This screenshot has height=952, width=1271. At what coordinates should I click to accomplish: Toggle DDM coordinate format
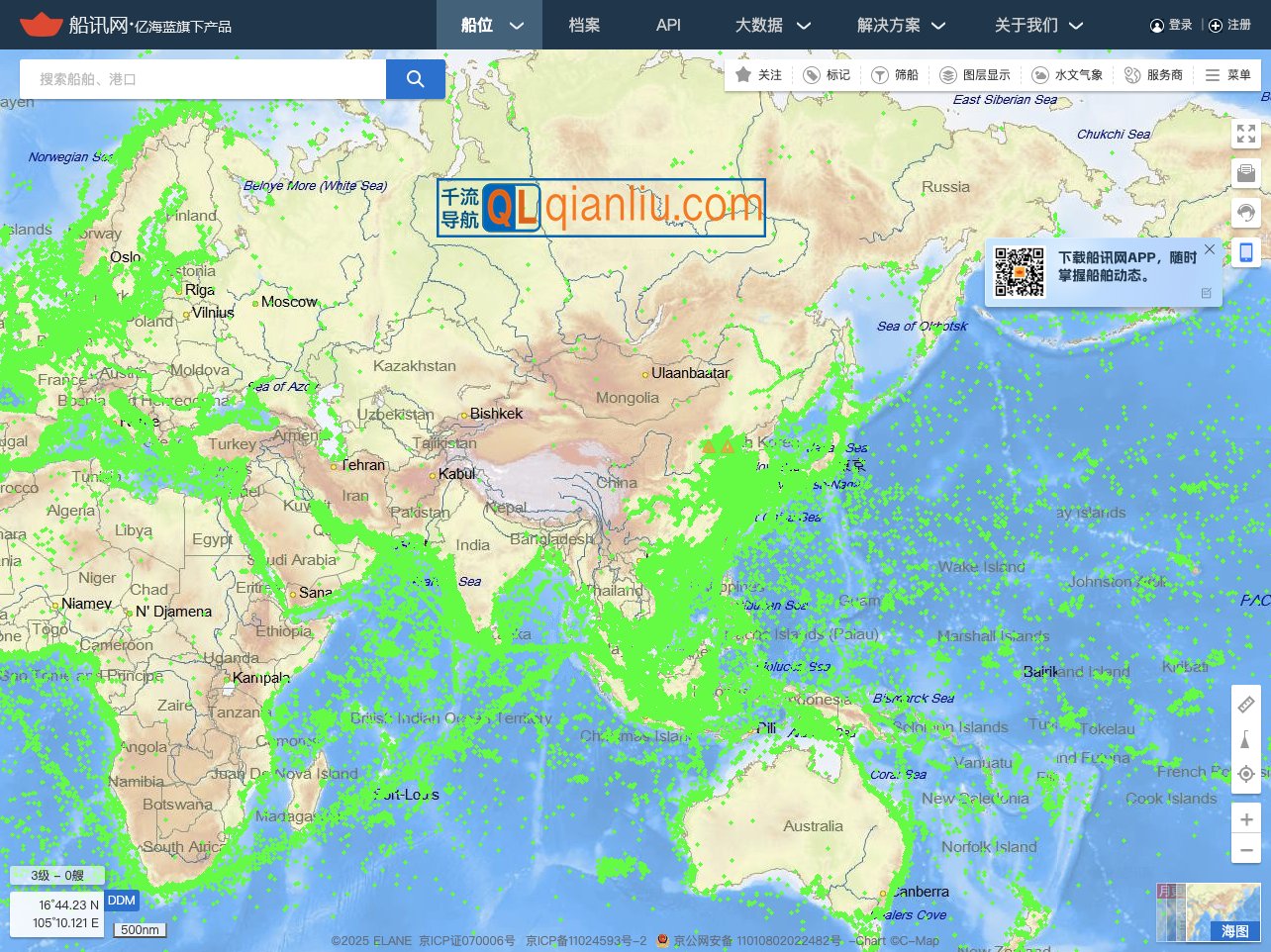pos(122,901)
